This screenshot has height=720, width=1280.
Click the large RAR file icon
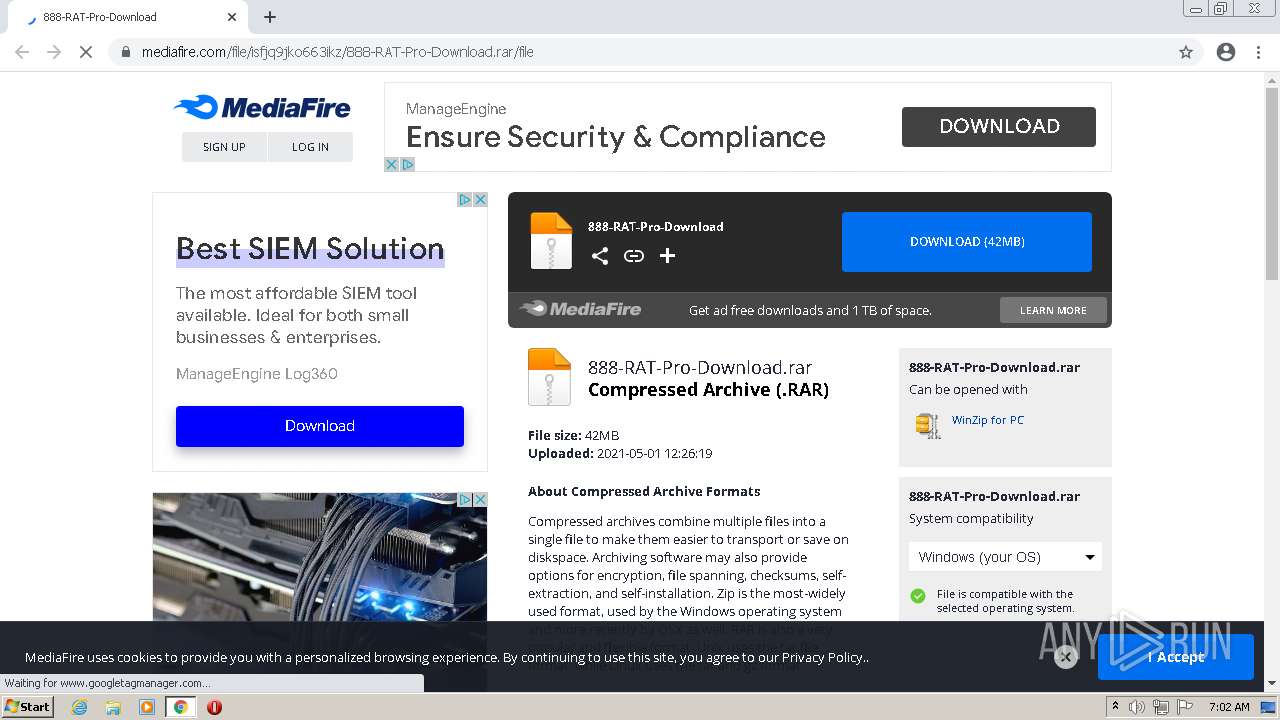point(549,377)
